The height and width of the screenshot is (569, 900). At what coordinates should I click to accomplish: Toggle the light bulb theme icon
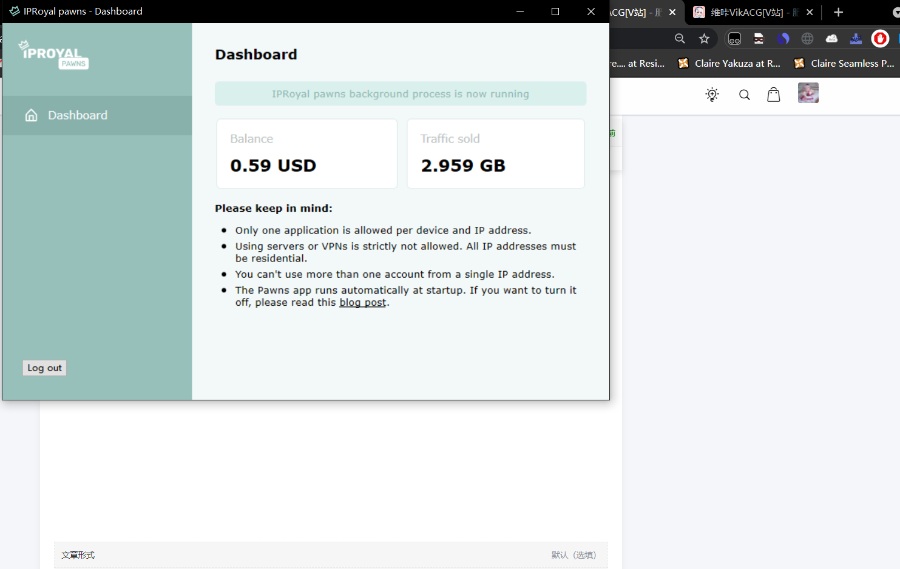coord(712,94)
